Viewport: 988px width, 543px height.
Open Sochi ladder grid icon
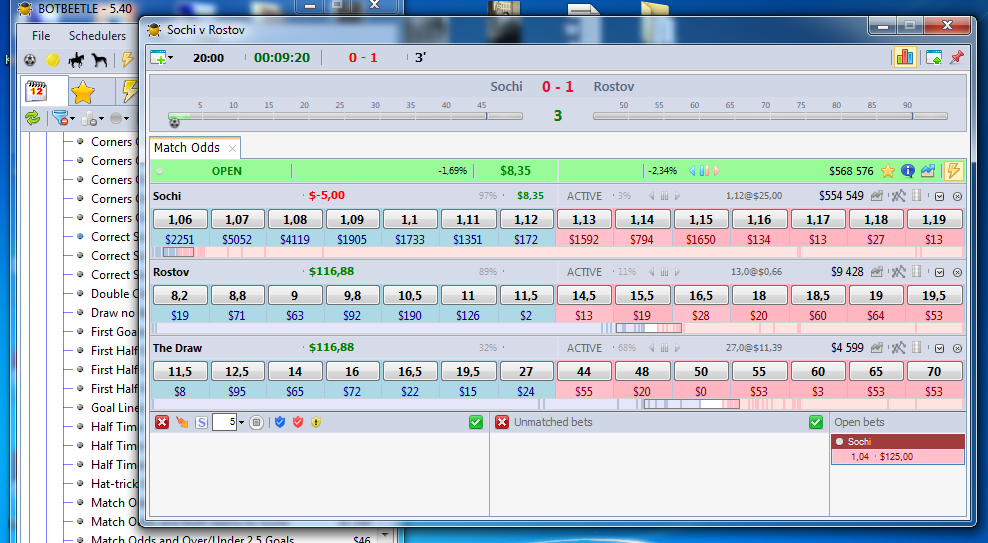pyautogui.click(x=917, y=196)
